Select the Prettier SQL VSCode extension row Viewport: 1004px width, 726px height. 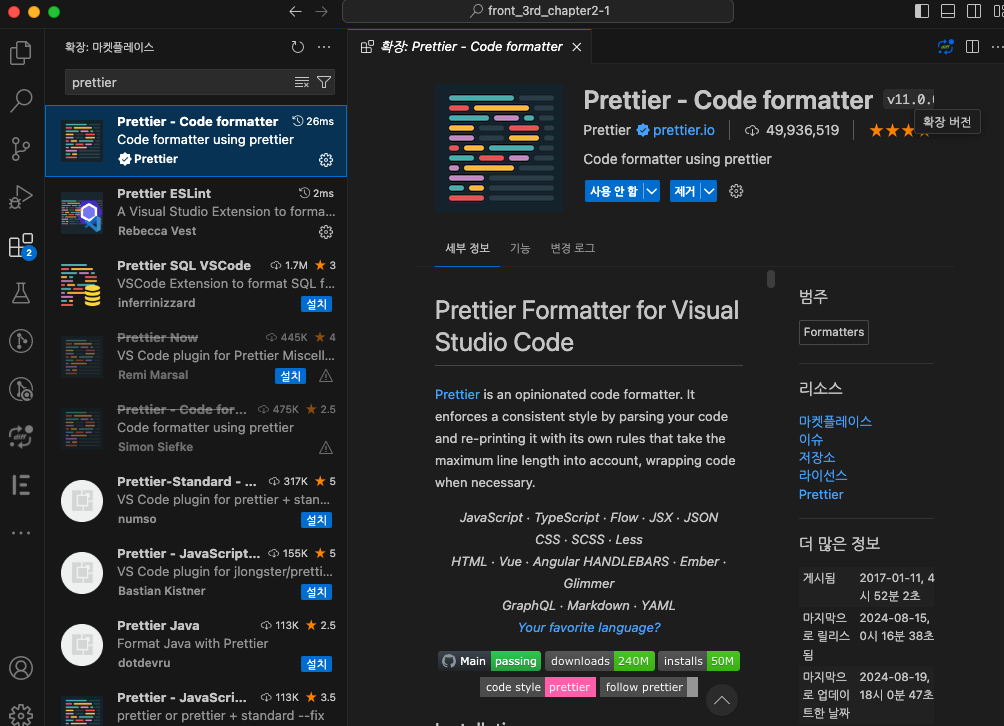196,284
